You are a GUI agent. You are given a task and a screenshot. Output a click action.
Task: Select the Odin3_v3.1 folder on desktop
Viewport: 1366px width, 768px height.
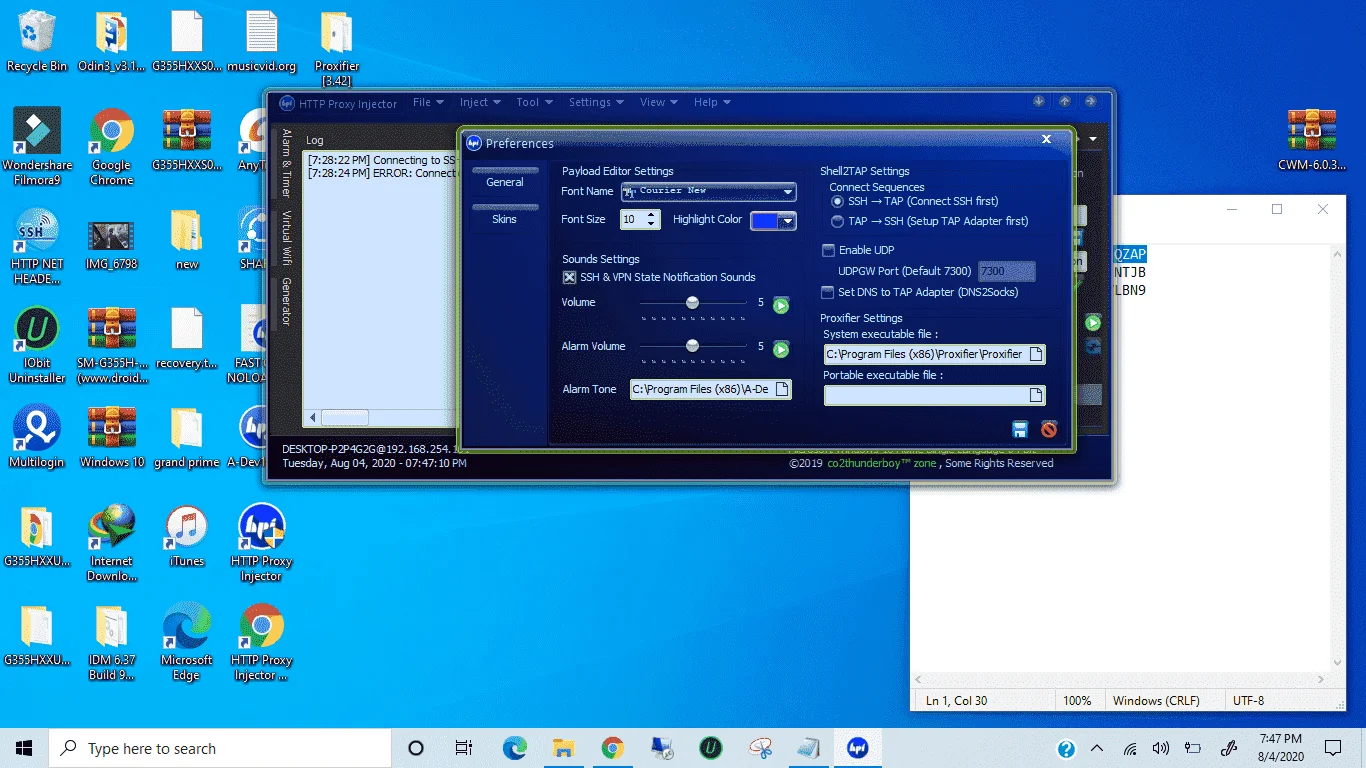(112, 42)
